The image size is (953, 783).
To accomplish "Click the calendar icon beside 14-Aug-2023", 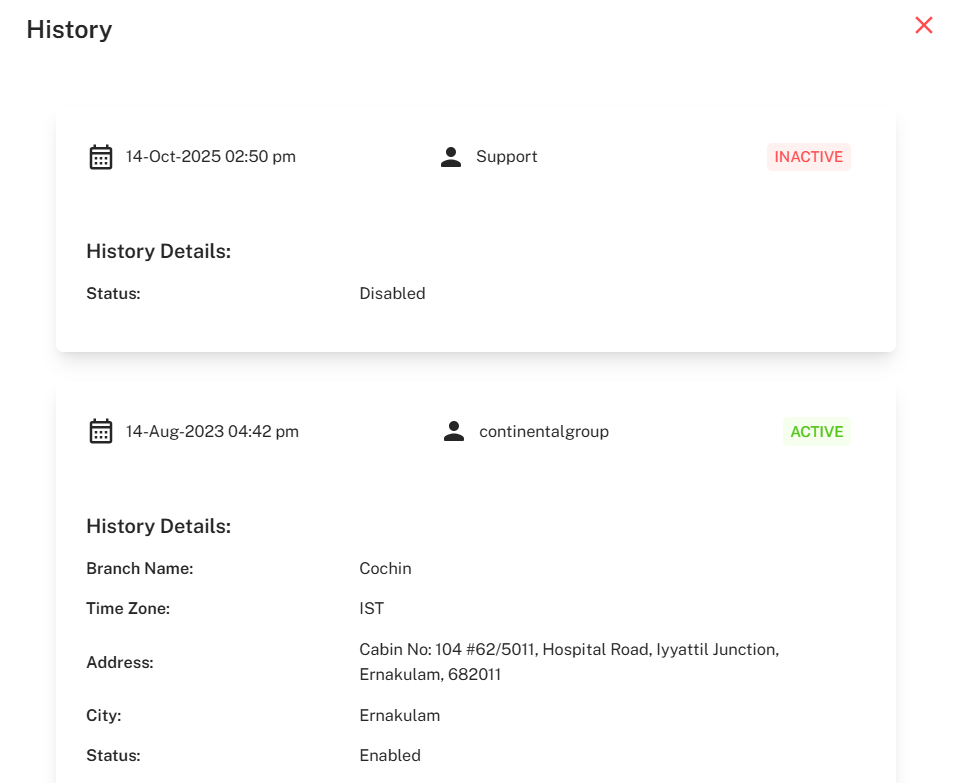I will pyautogui.click(x=101, y=432).
